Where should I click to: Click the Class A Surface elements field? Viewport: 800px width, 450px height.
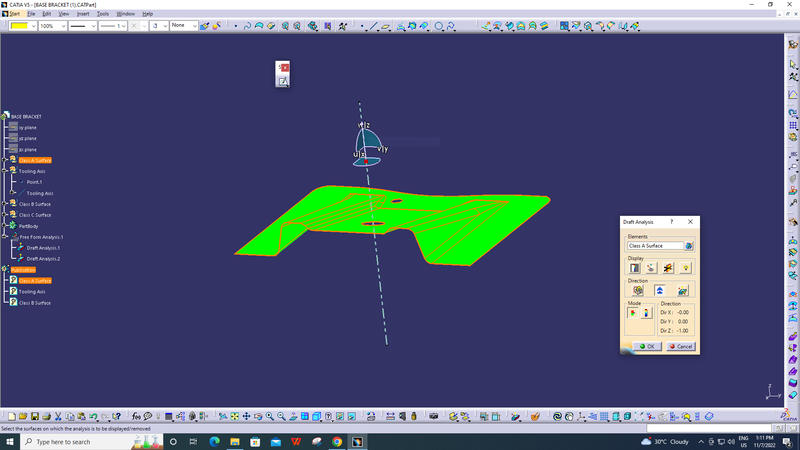pos(654,245)
